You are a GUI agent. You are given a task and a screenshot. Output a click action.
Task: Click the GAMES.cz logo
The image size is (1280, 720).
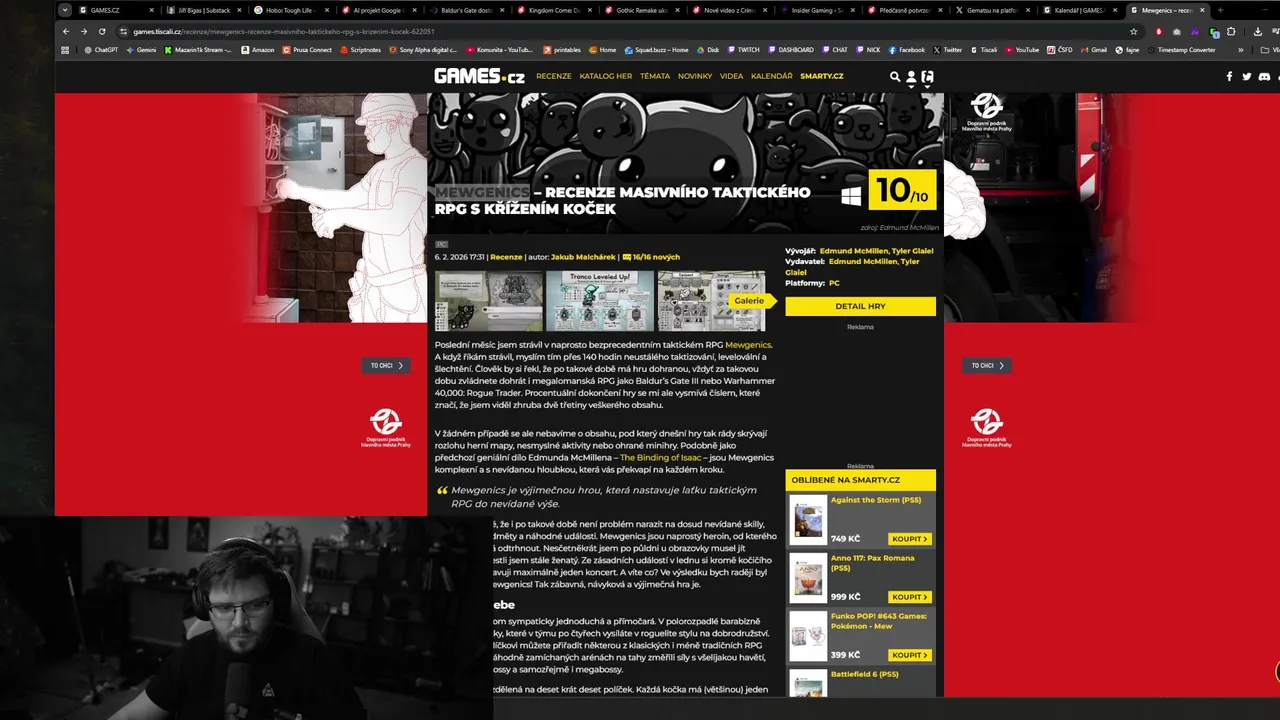pyautogui.click(x=479, y=76)
